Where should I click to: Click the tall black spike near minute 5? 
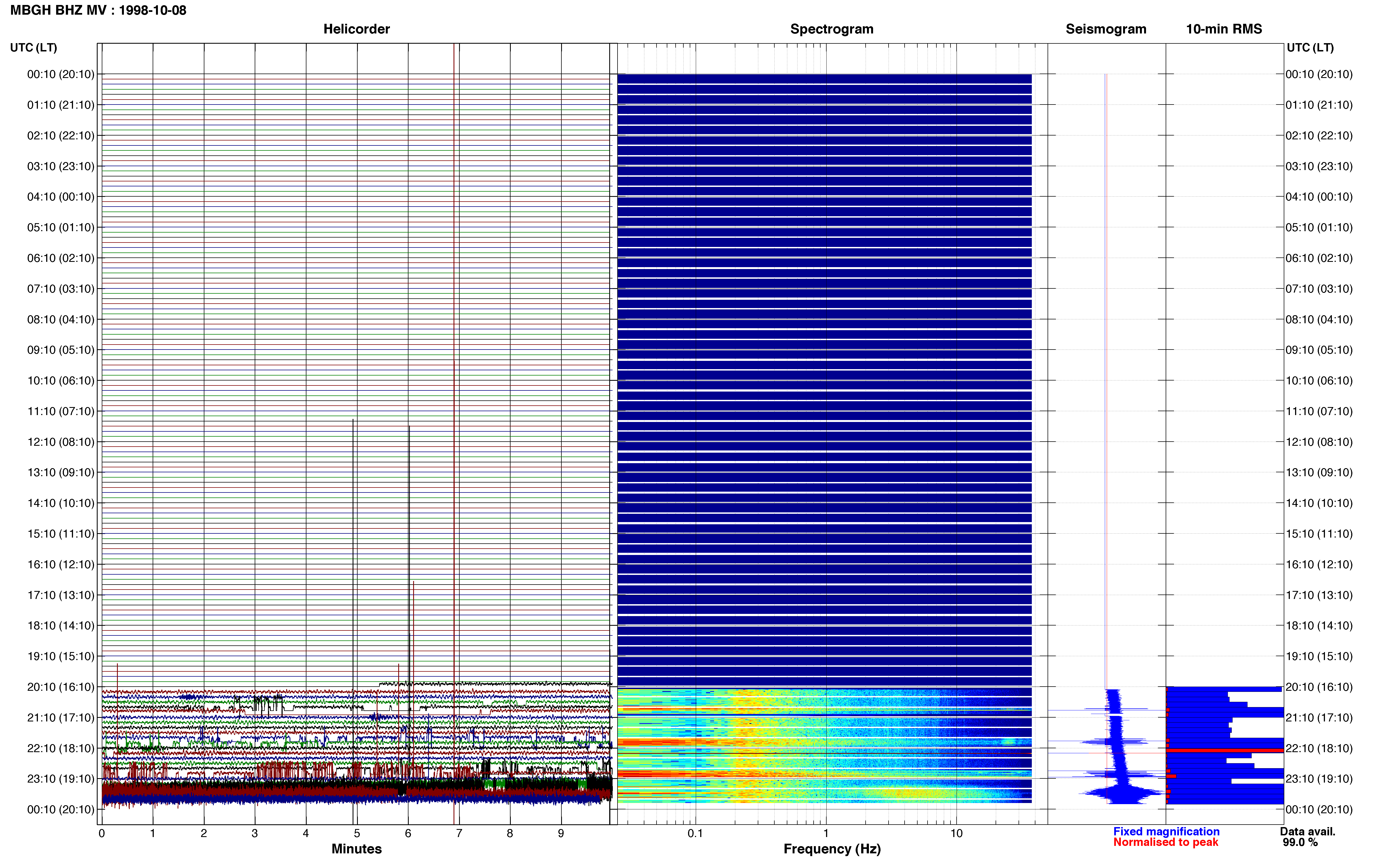(353, 621)
